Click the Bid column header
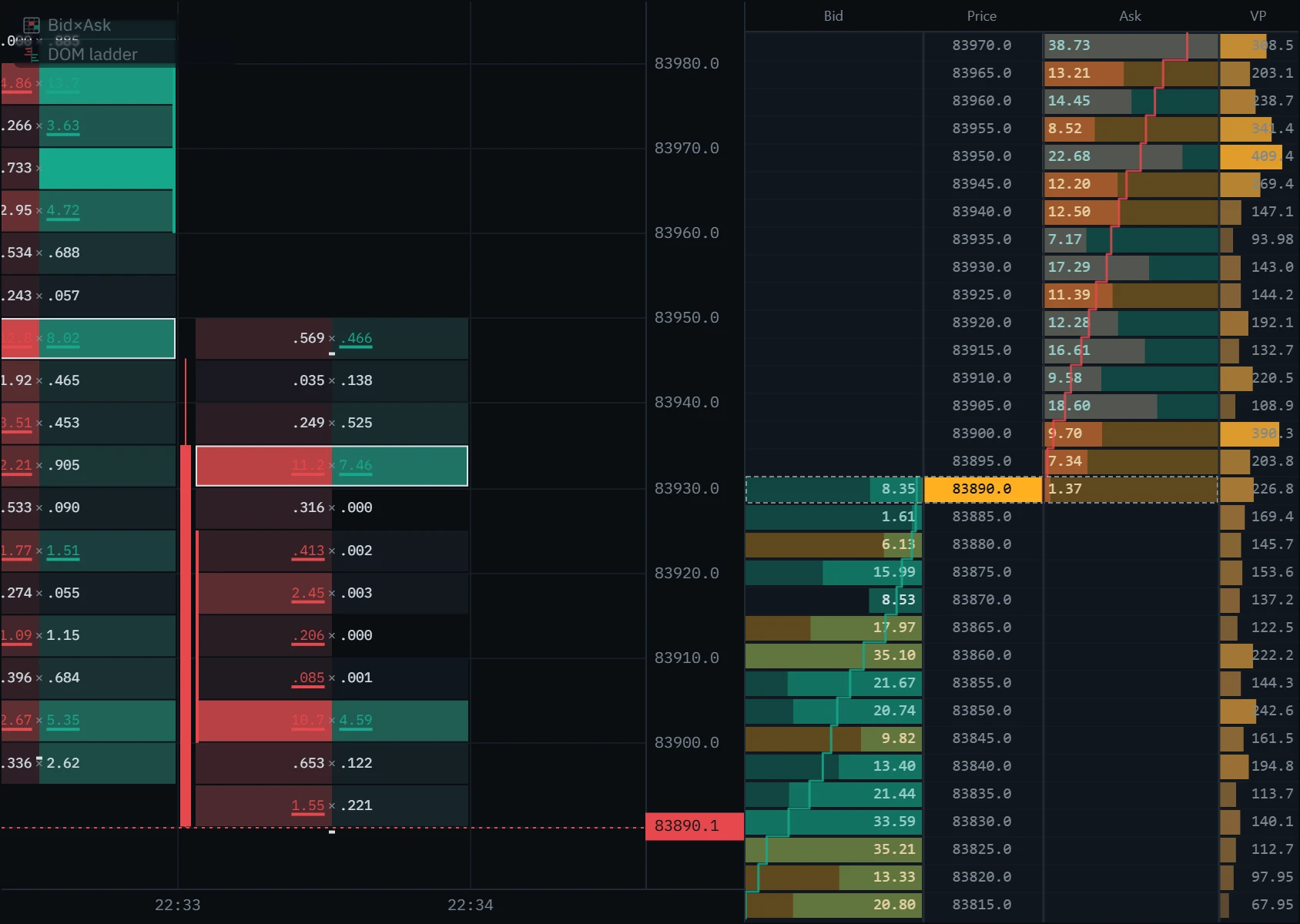1300x924 pixels. pyautogui.click(x=833, y=16)
